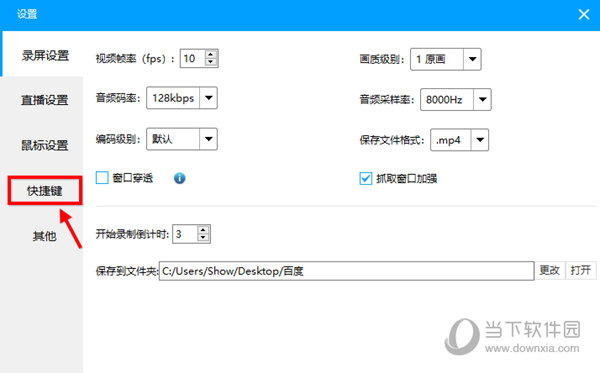The height and width of the screenshot is (373, 600).
Task: Increase the 视频帧率 fps value
Action: click(x=211, y=54)
